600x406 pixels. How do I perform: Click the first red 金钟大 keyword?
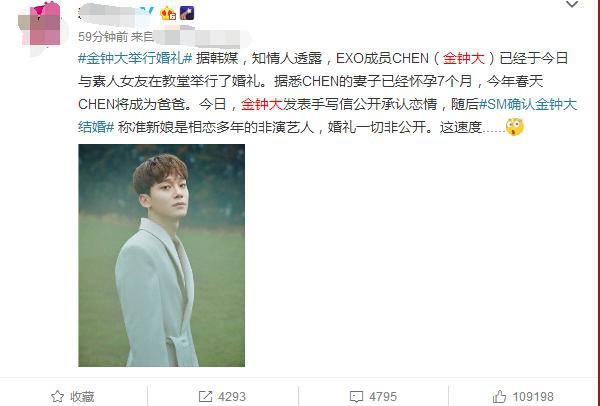(464, 58)
